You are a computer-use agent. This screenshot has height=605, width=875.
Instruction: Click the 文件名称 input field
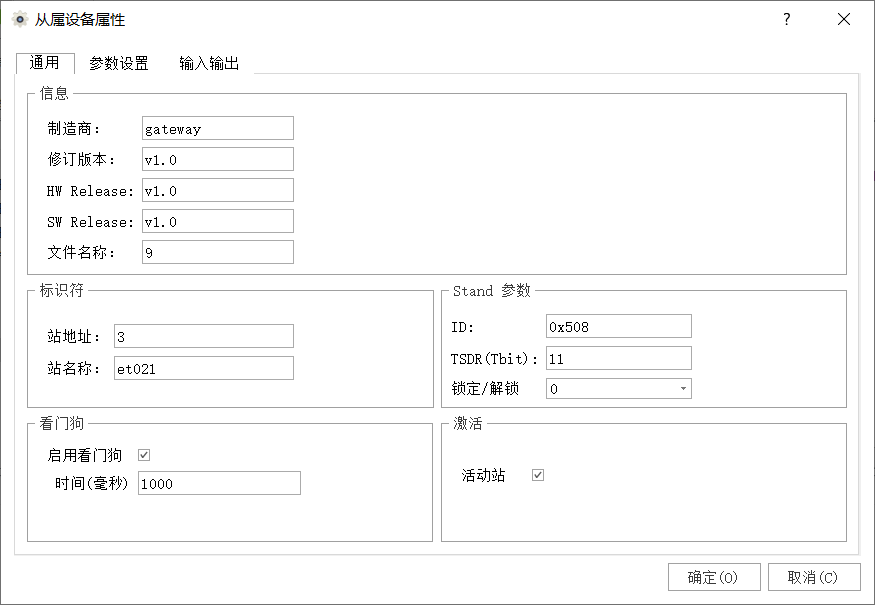point(217,252)
